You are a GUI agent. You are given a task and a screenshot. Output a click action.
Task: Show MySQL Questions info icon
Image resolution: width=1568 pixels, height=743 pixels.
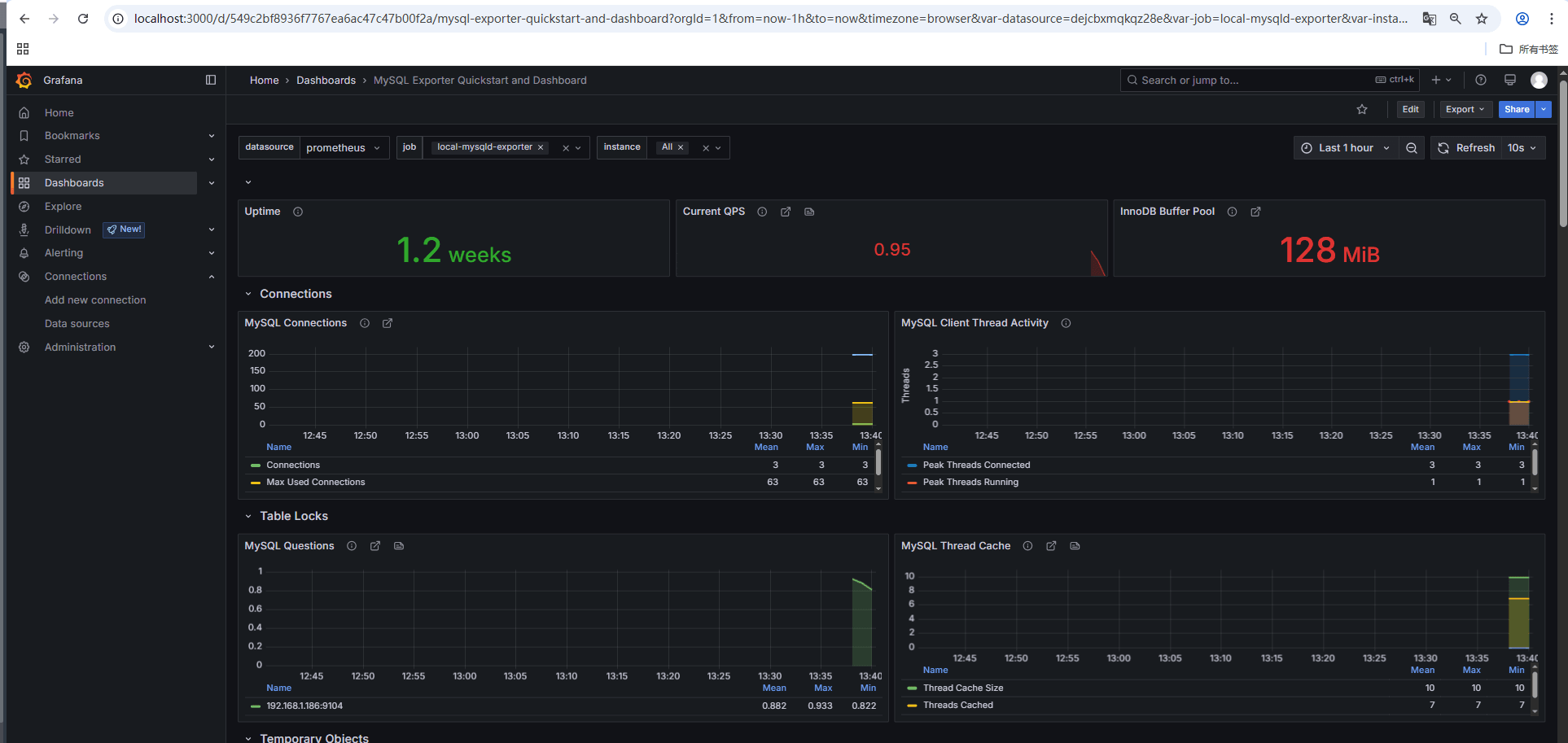coord(352,546)
